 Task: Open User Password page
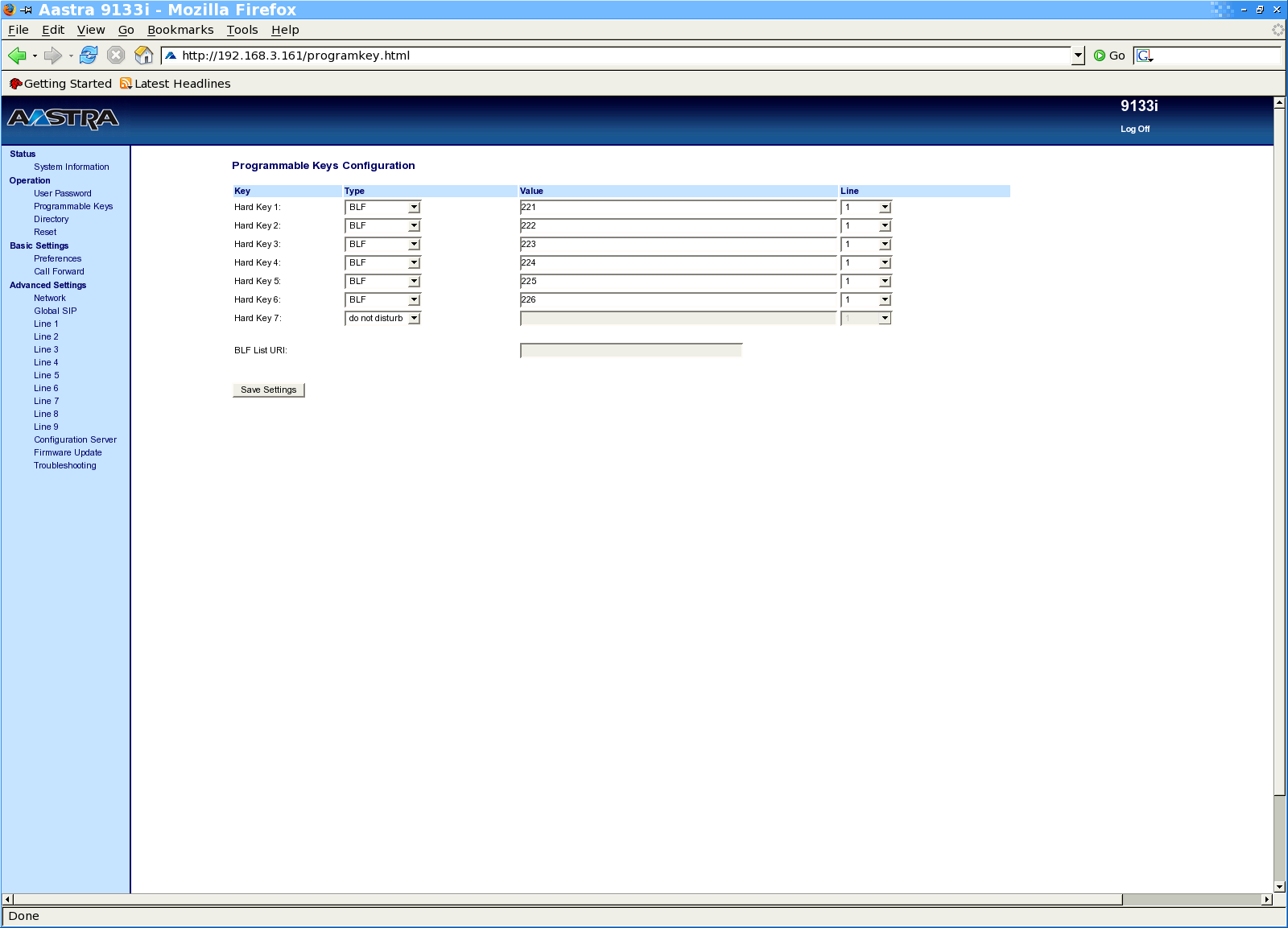[x=63, y=194]
